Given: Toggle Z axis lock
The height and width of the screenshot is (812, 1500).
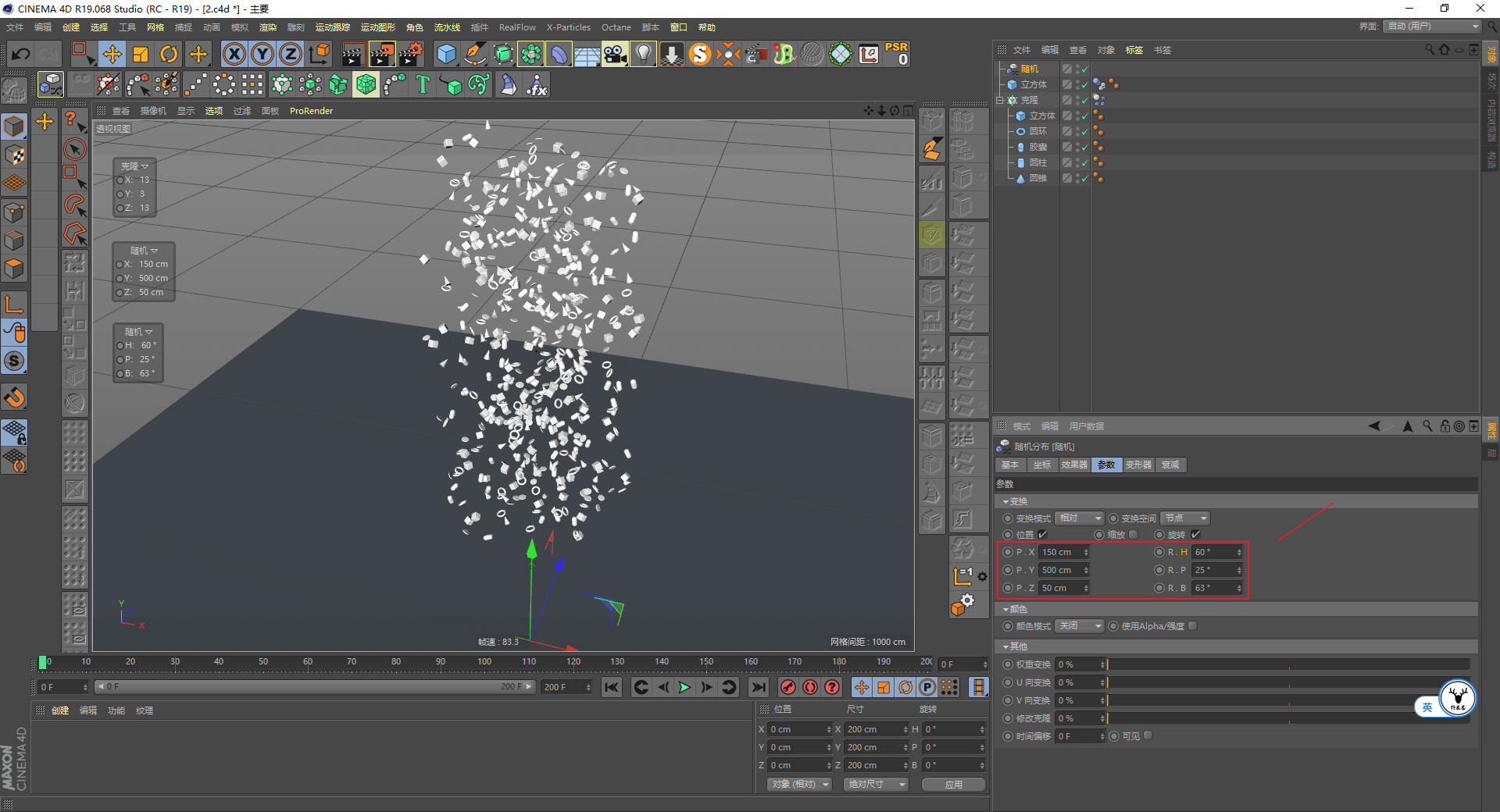Looking at the screenshot, I should pyautogui.click(x=291, y=55).
